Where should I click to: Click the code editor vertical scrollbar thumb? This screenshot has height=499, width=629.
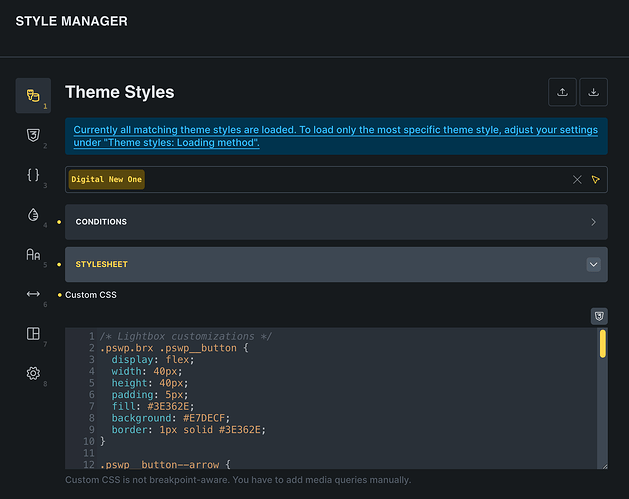coord(603,343)
